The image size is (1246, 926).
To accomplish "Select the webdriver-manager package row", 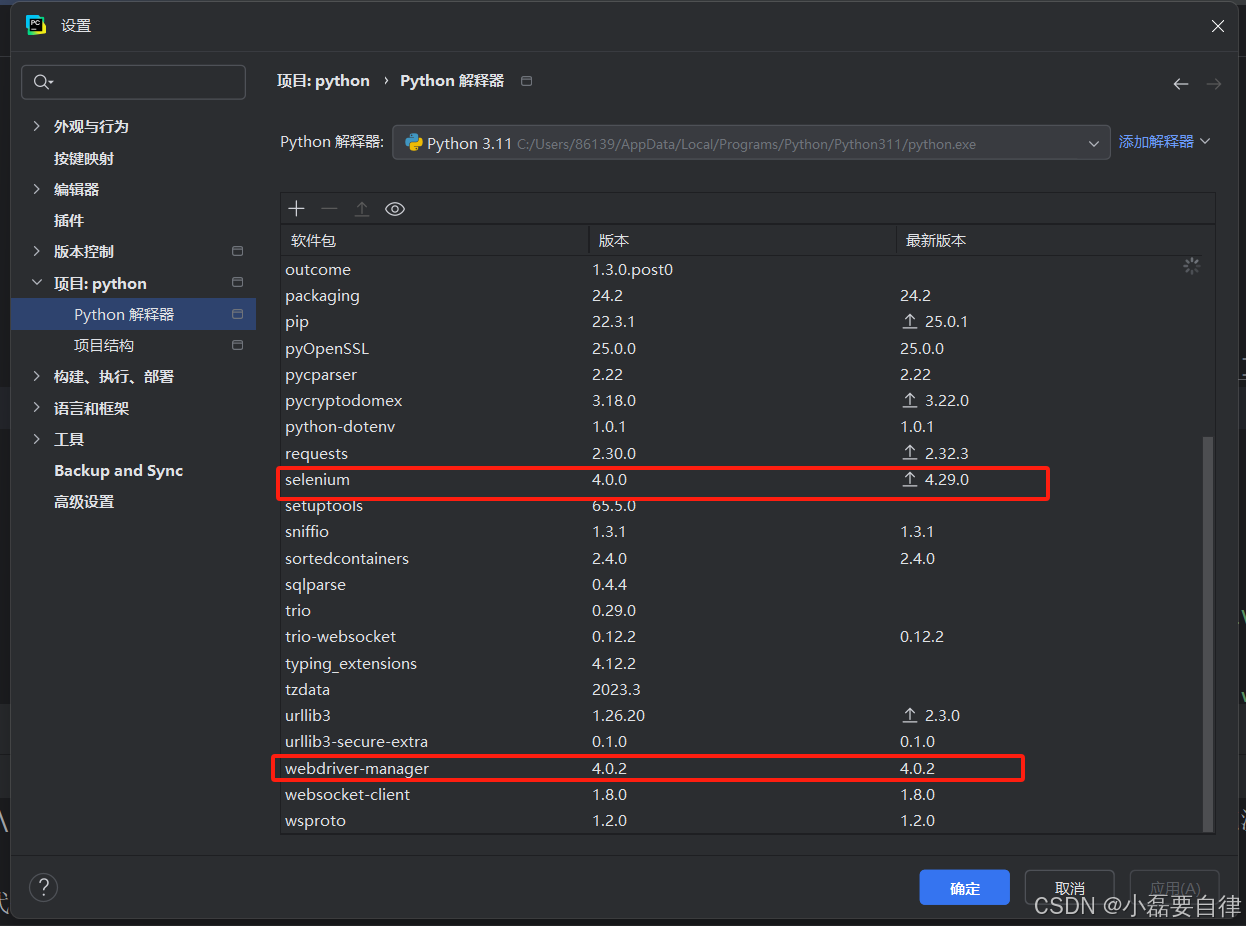I will coord(741,768).
